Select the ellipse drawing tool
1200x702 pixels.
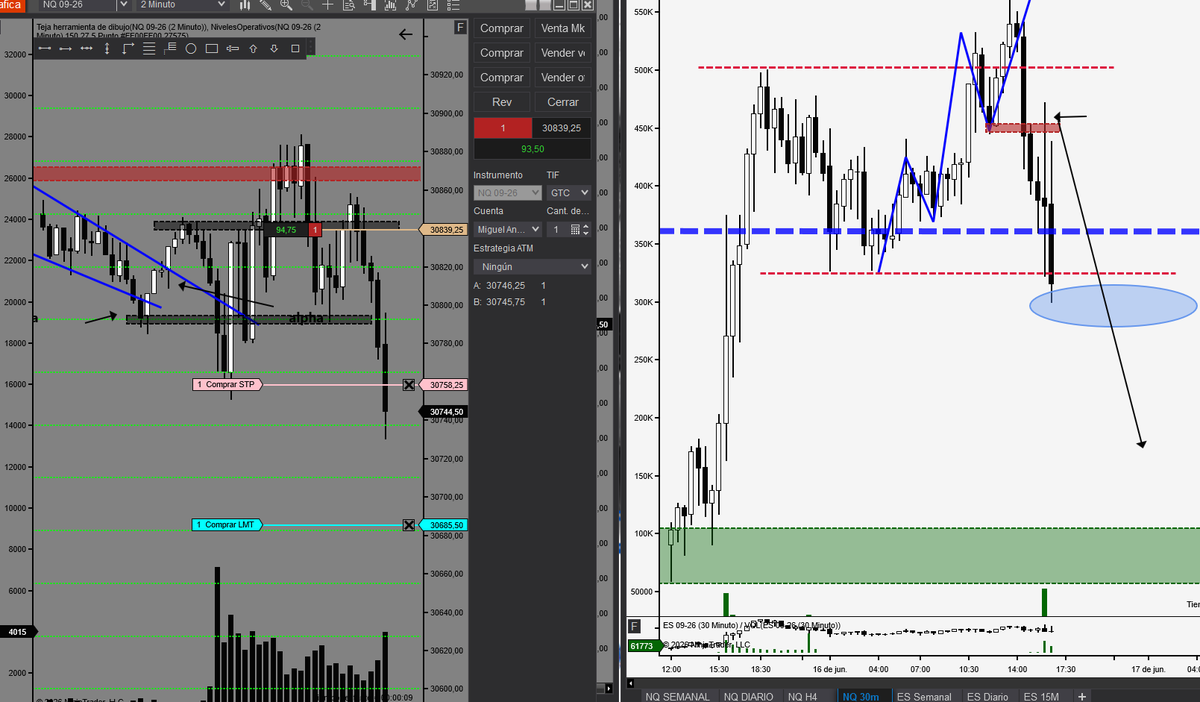pos(191,48)
